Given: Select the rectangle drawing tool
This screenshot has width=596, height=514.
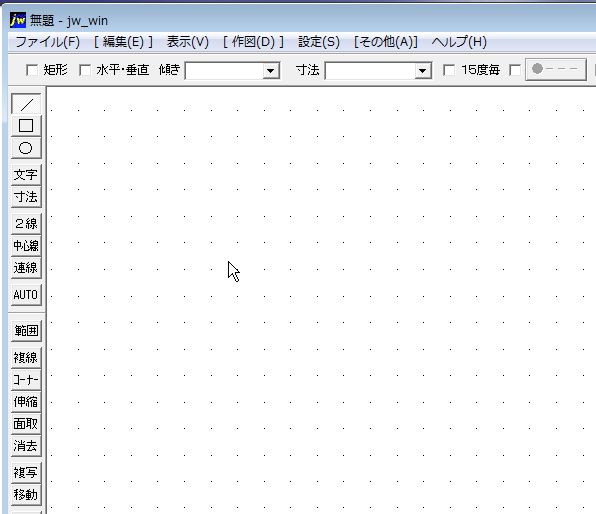Looking at the screenshot, I should [26, 126].
